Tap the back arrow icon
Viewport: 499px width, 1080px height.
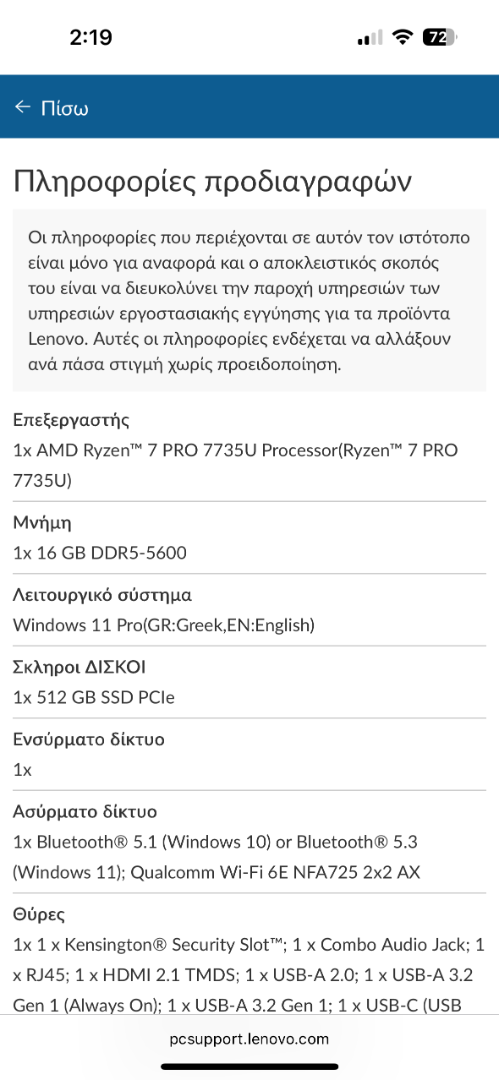tap(23, 107)
